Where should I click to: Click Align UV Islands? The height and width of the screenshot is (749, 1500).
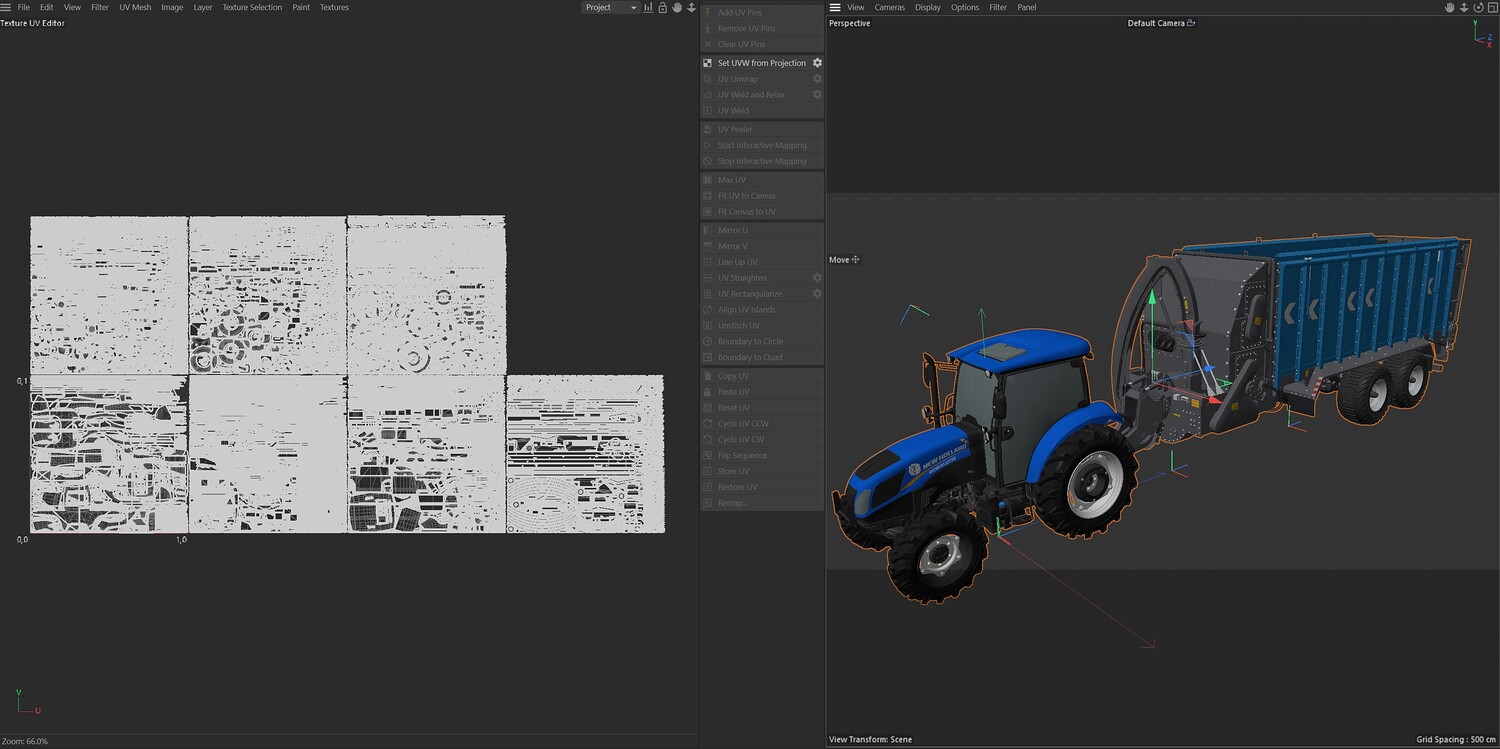762,310
